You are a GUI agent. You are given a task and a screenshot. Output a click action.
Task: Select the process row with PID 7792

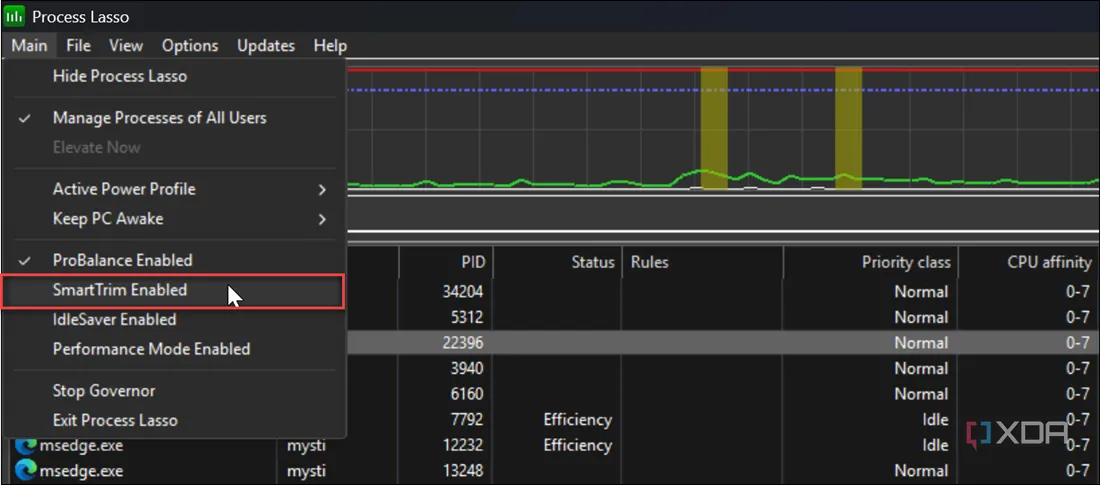coord(723,420)
